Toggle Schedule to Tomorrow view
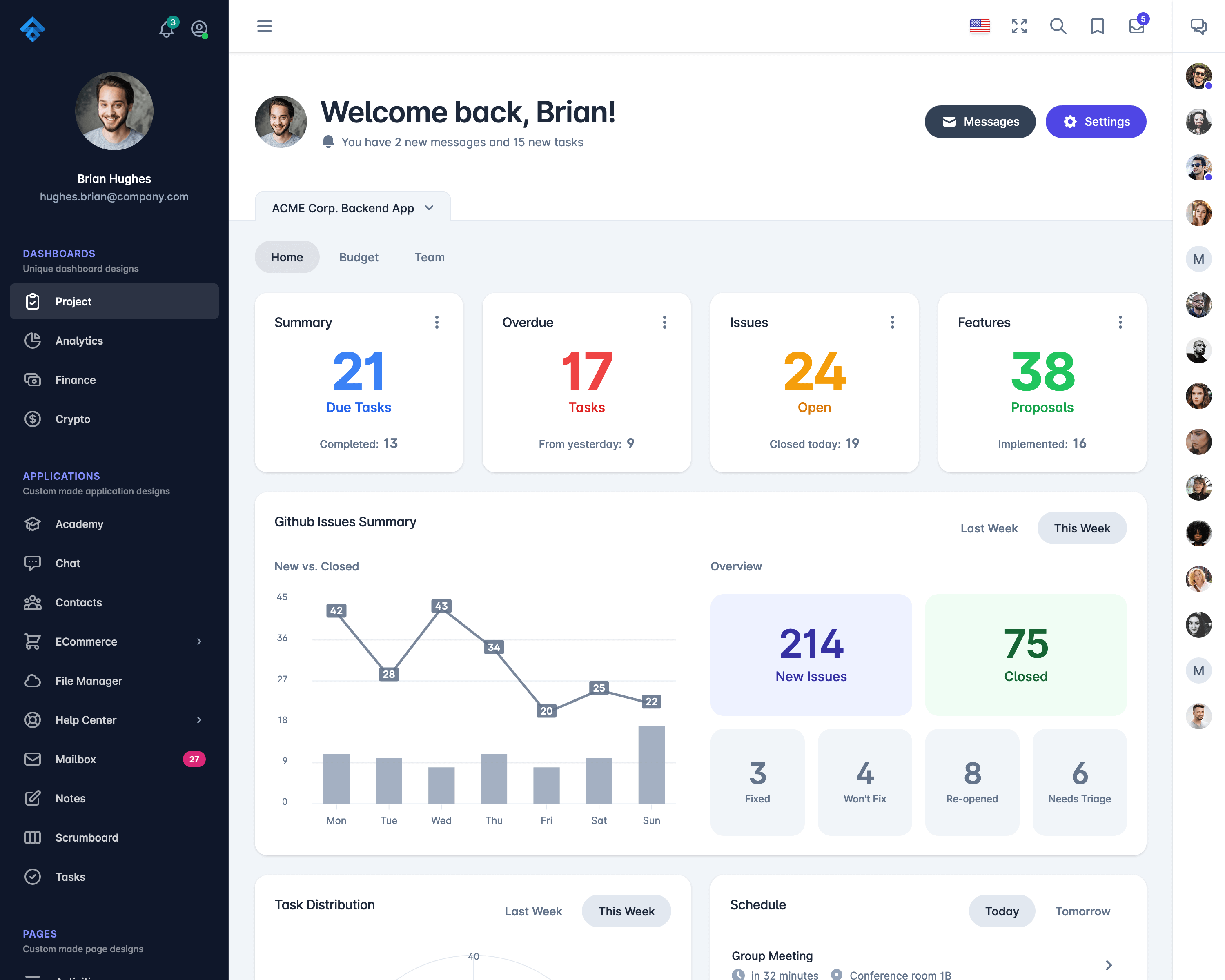This screenshot has height=980, width=1225. tap(1082, 910)
